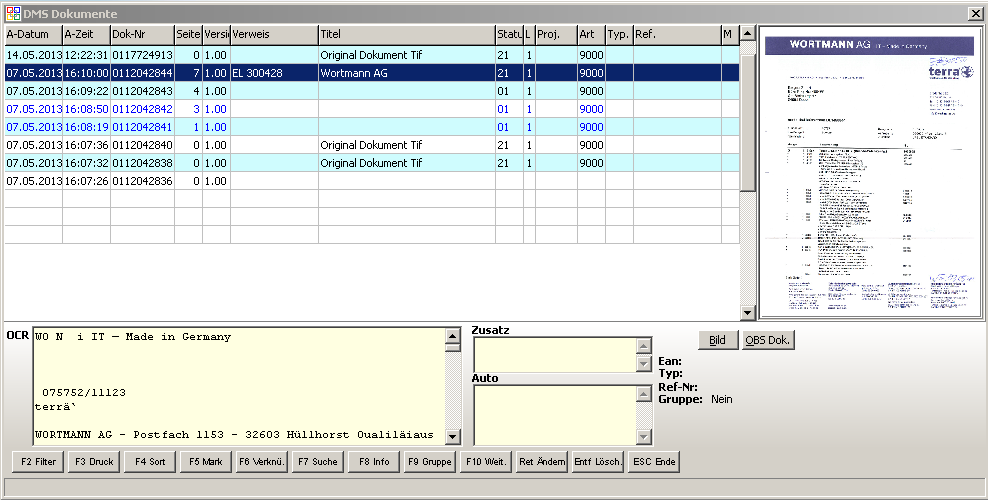Select document number 0117724913 row

coord(142,55)
